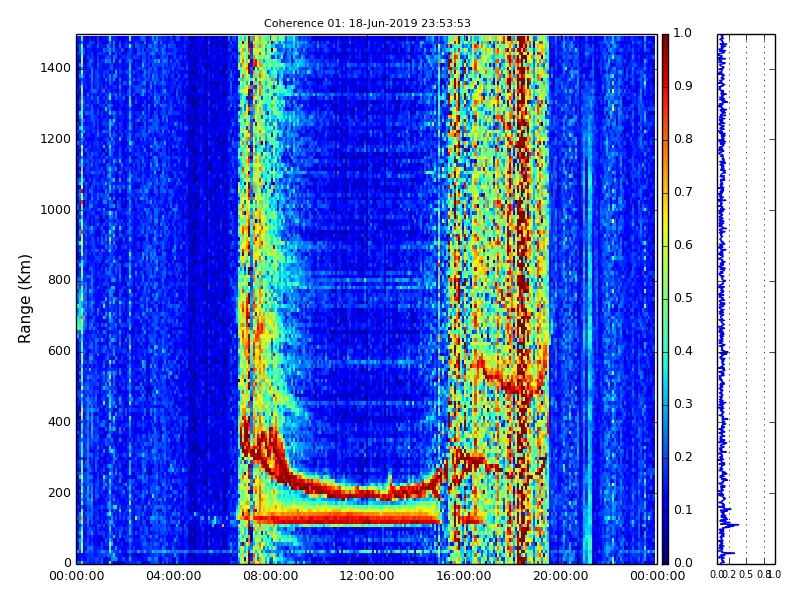Click the x-axis time label '12:00:00'
The width and height of the screenshot is (800, 600).
tap(367, 577)
